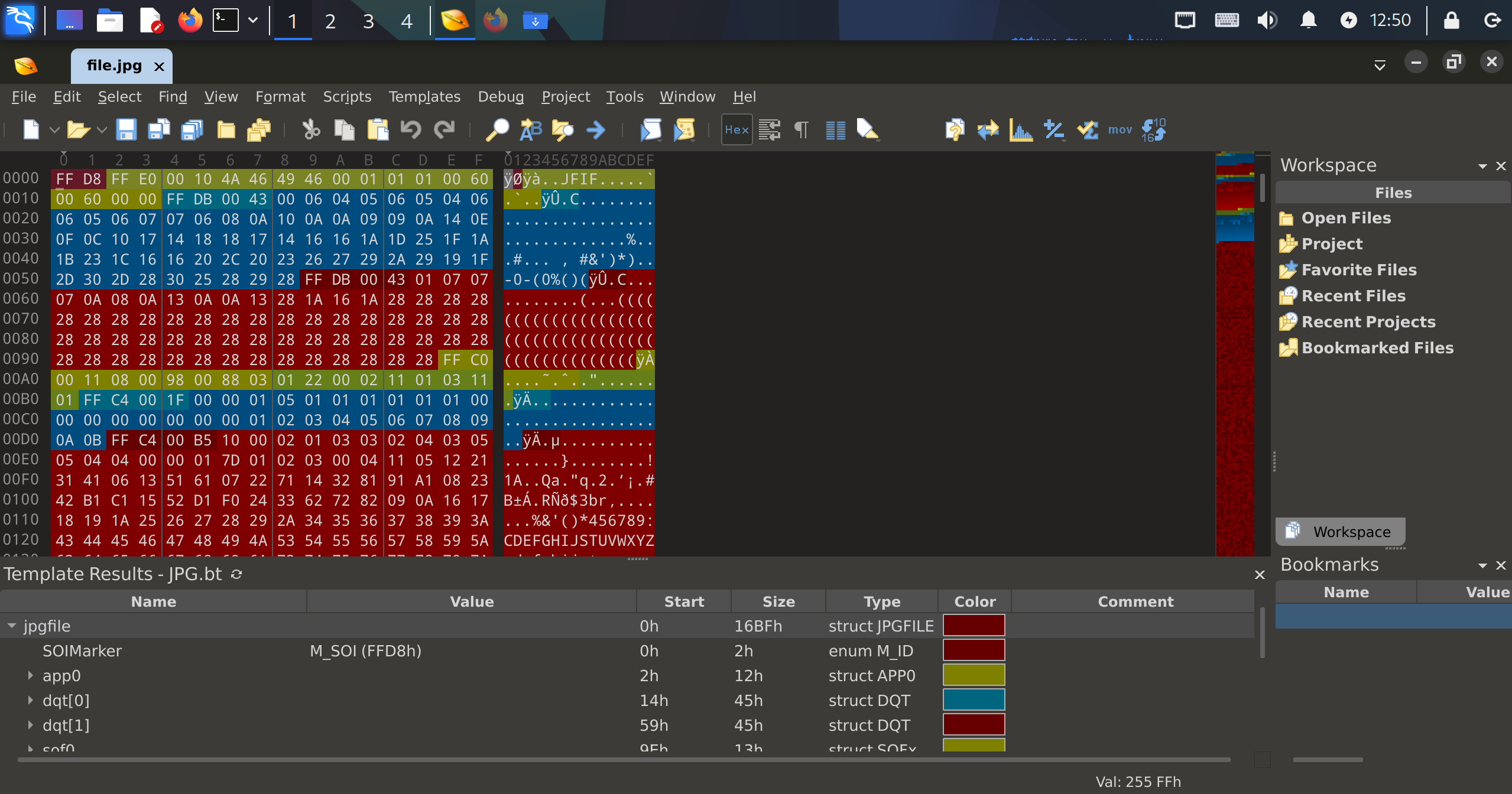This screenshot has width=1512, height=794.
Task: Expand the app0 struct row
Action: 30,675
